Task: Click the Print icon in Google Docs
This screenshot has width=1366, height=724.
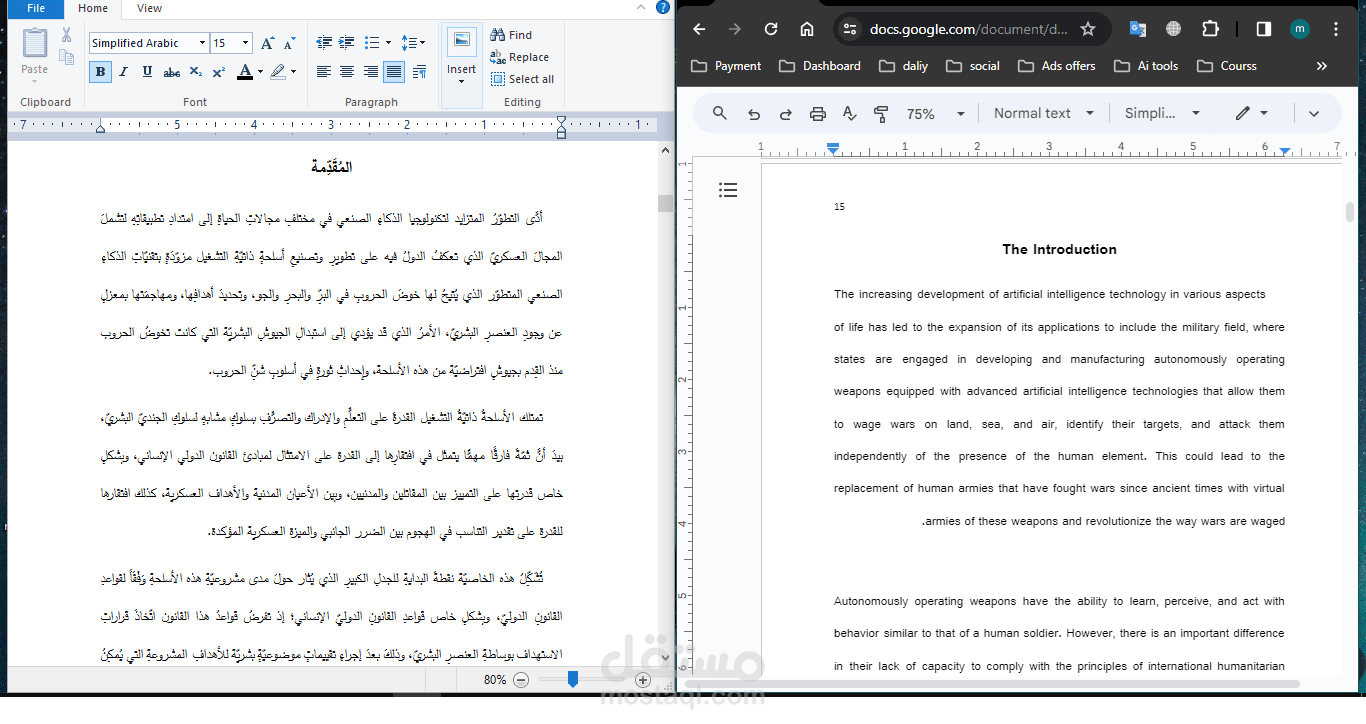Action: point(818,114)
